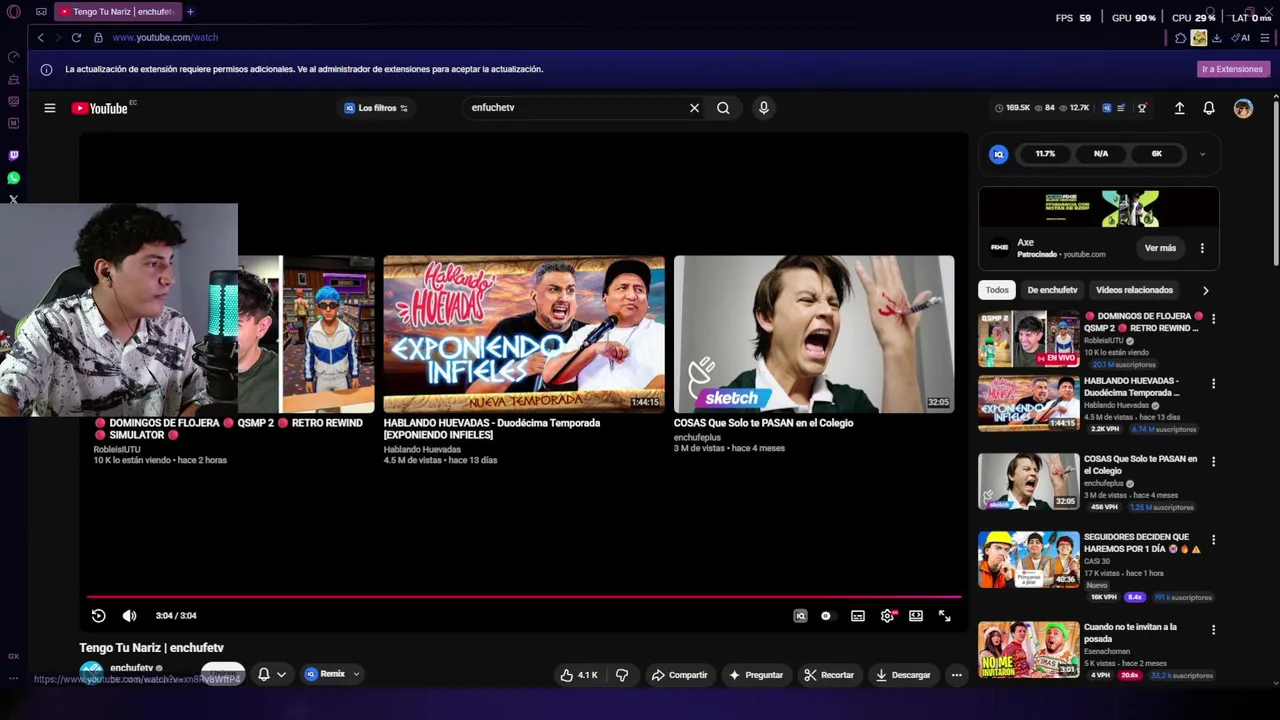
Task: Click the Descargar download button
Action: tap(903, 675)
